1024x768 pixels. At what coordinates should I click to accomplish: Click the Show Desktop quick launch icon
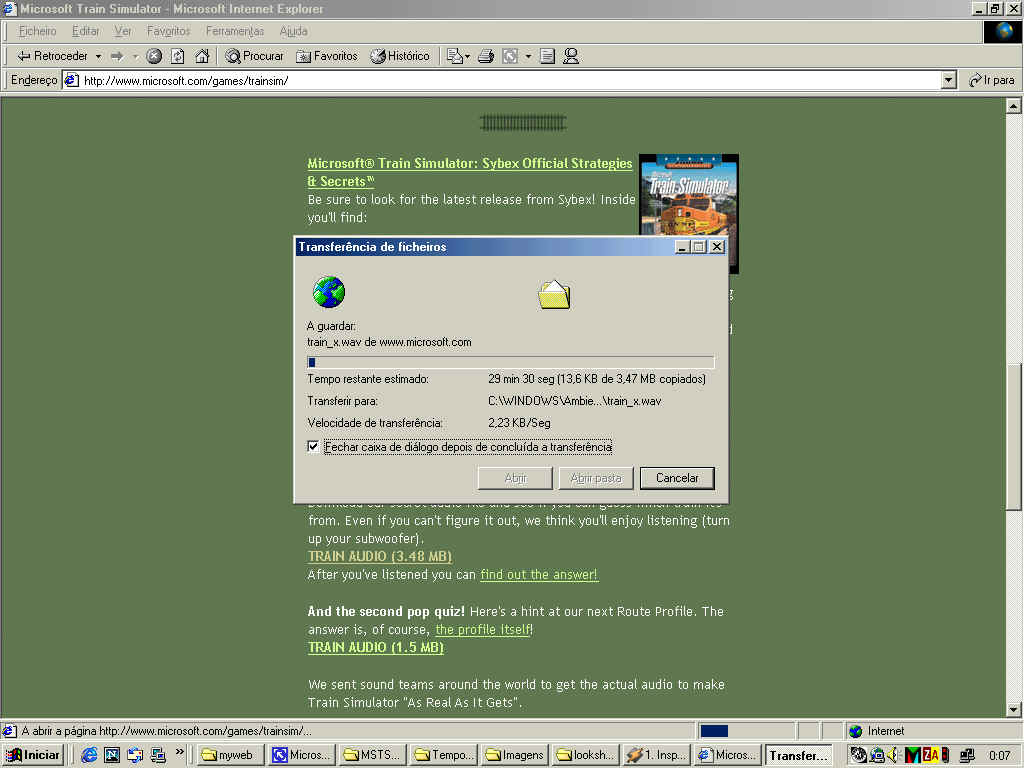click(158, 755)
